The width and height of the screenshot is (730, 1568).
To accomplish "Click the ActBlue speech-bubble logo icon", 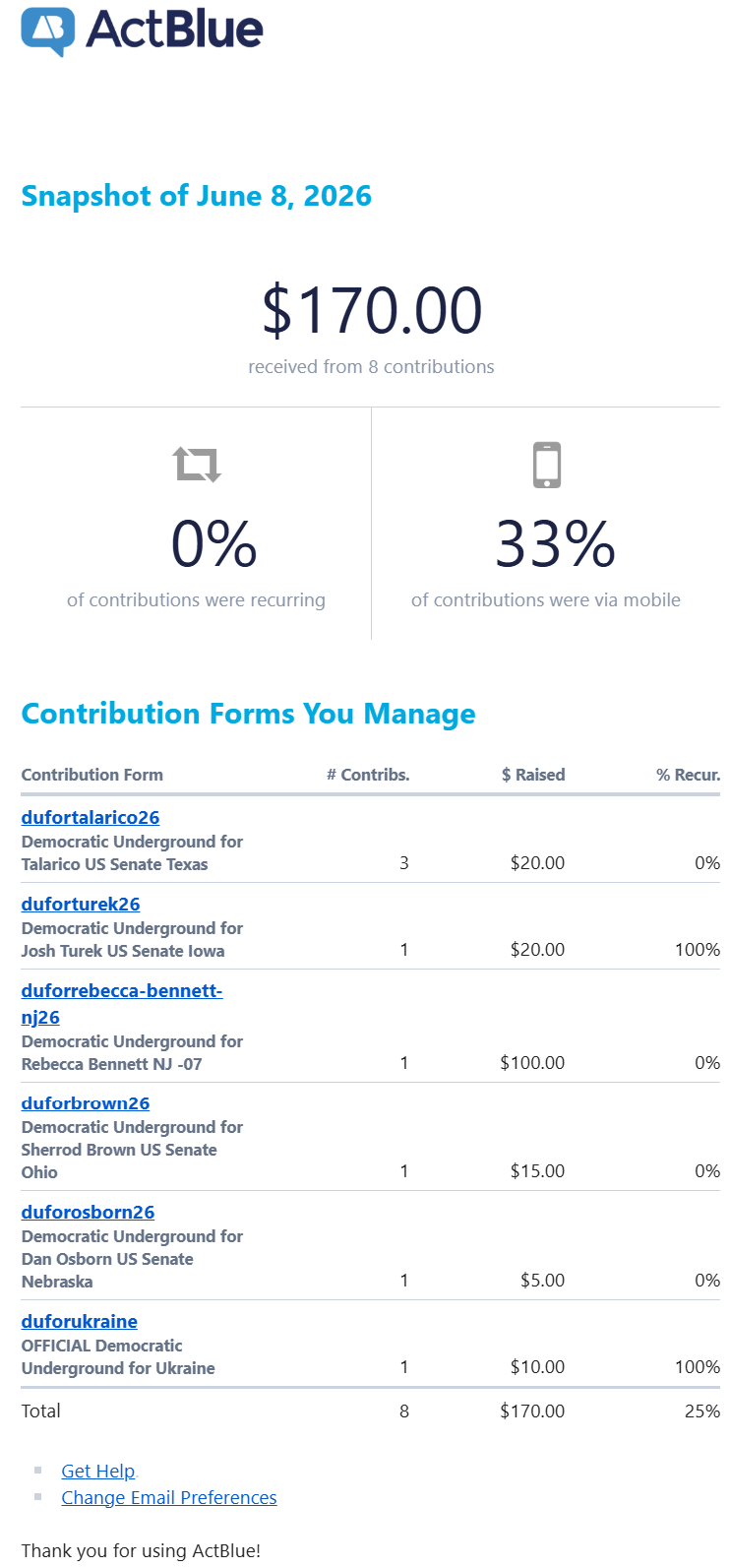I will (x=47, y=31).
